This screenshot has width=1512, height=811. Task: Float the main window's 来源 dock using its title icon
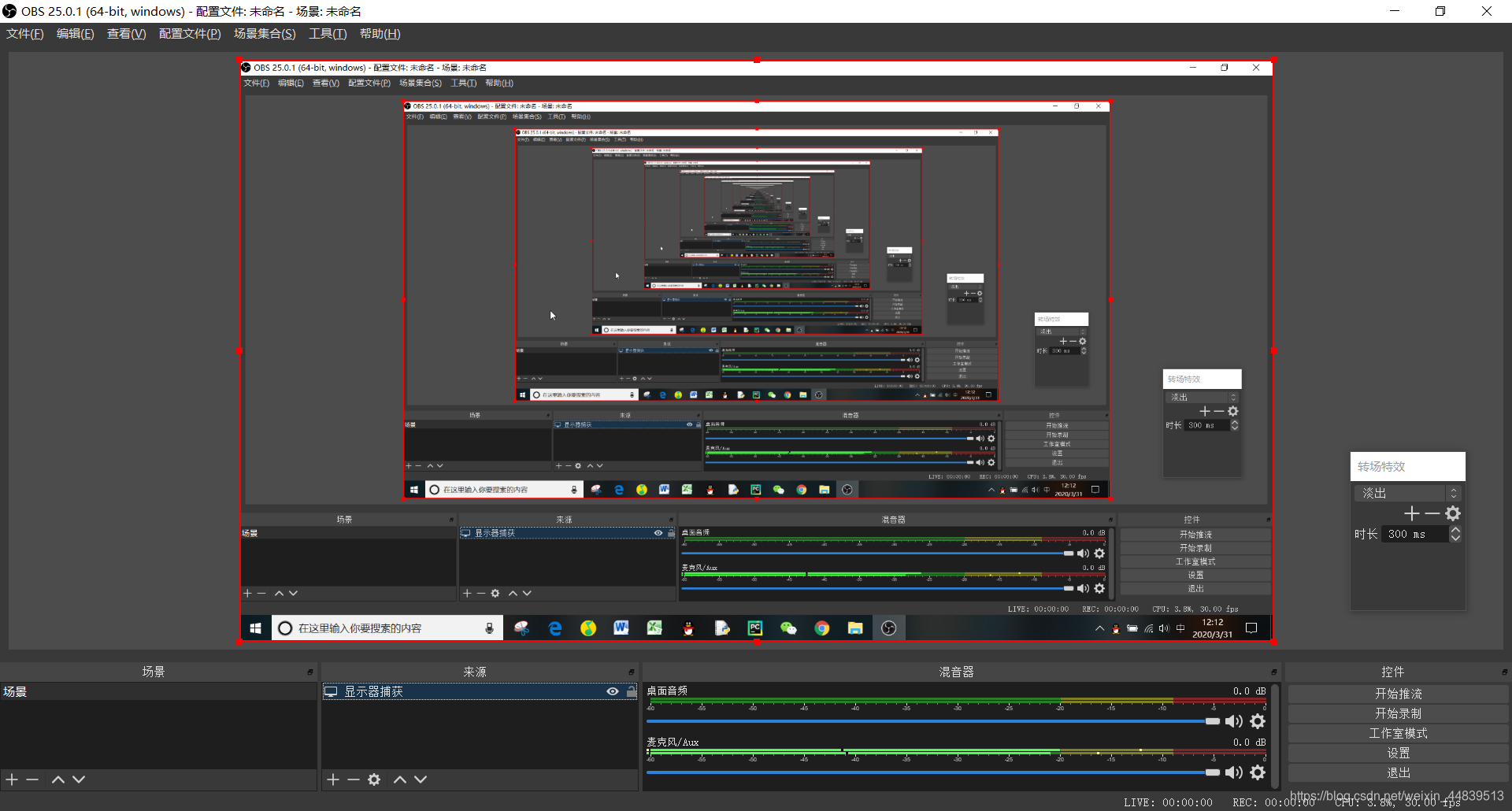point(632,672)
